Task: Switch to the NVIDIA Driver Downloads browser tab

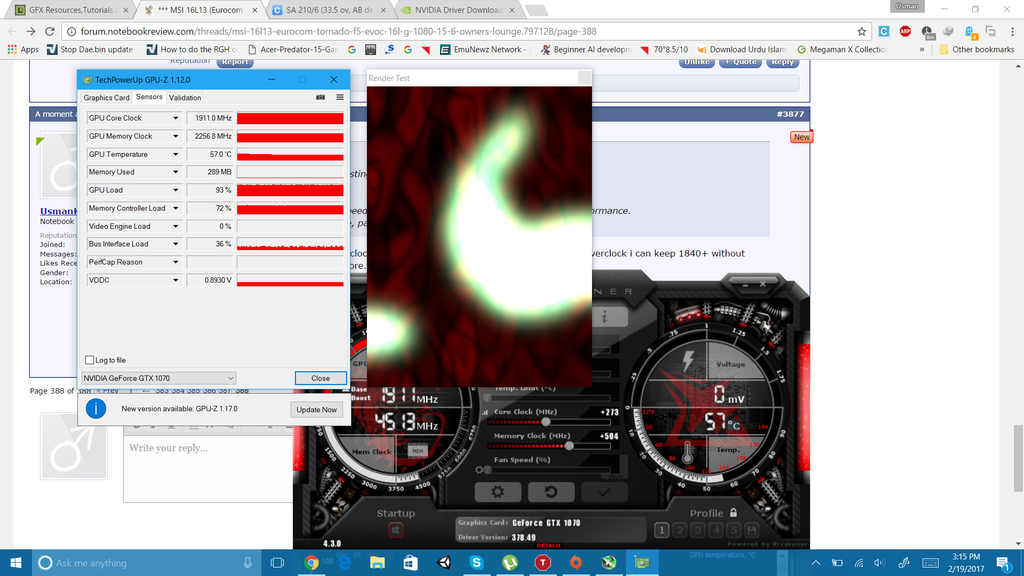Action: pos(458,10)
